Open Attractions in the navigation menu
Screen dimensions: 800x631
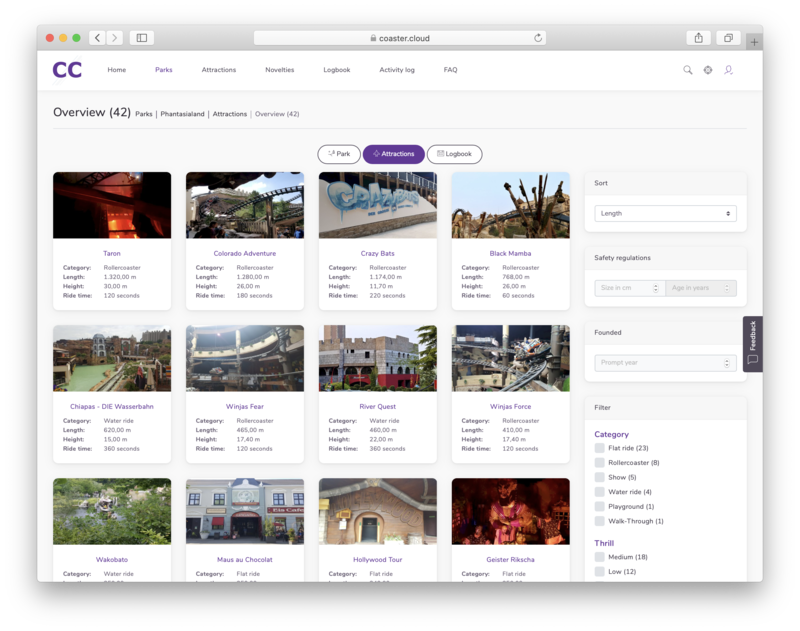219,70
